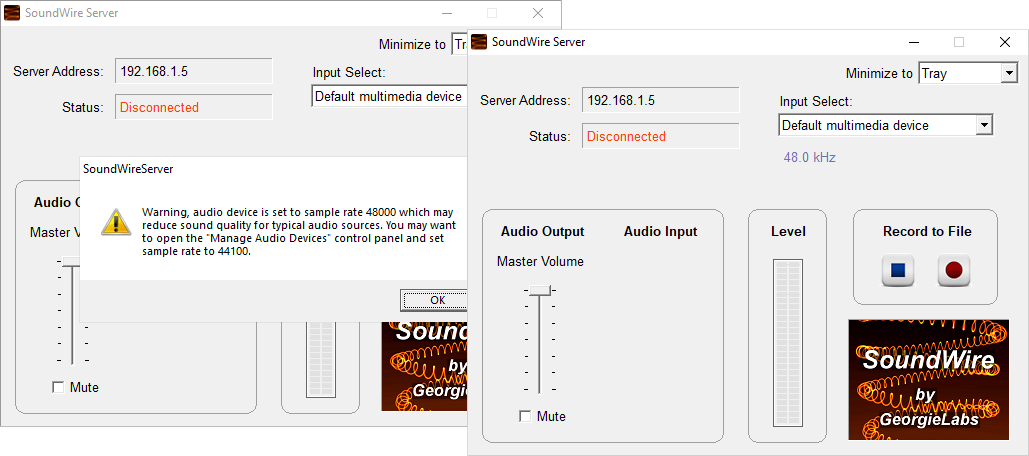Click back window SoundWire title bar icon
This screenshot has height=456, width=1029.
(x=12, y=12)
